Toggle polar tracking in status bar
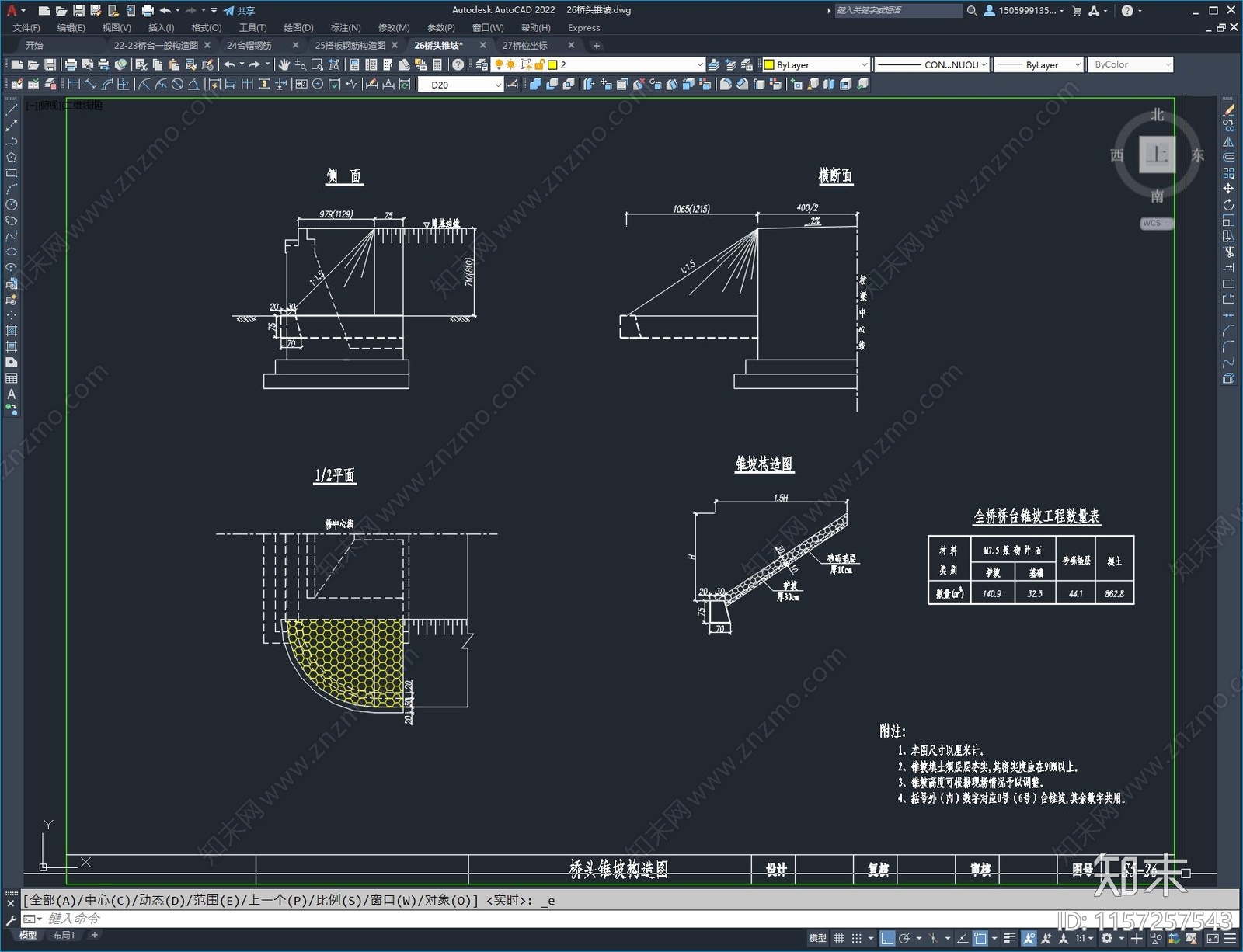Viewport: 1243px width, 952px height. coord(904,938)
